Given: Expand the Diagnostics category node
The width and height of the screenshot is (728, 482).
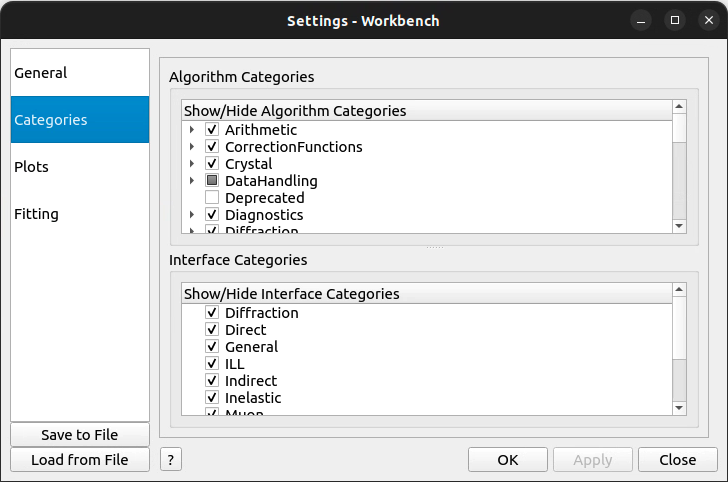Looking at the screenshot, I should tap(191, 215).
